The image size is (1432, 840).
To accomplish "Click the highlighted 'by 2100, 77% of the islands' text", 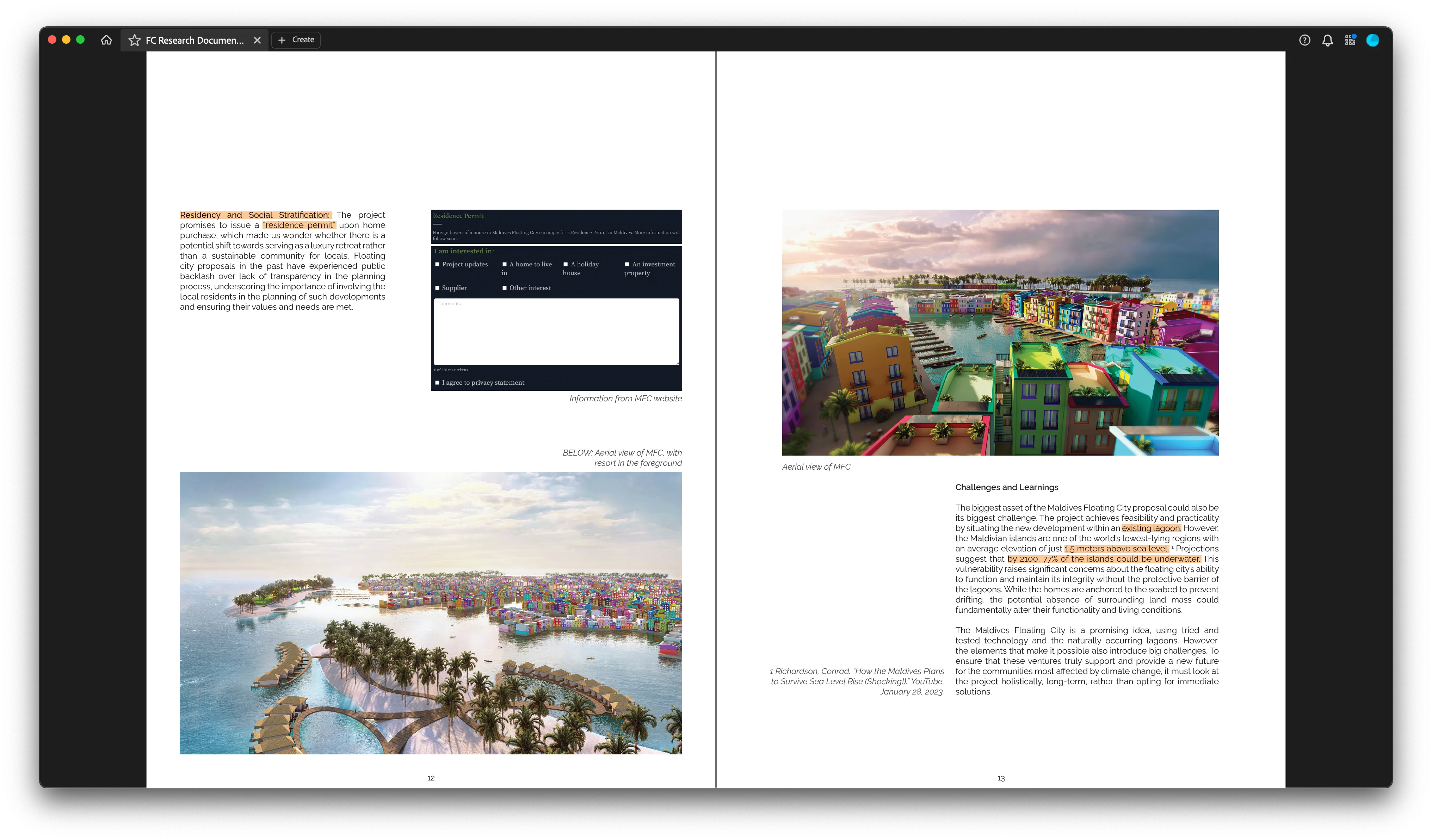I will click(x=1104, y=559).
